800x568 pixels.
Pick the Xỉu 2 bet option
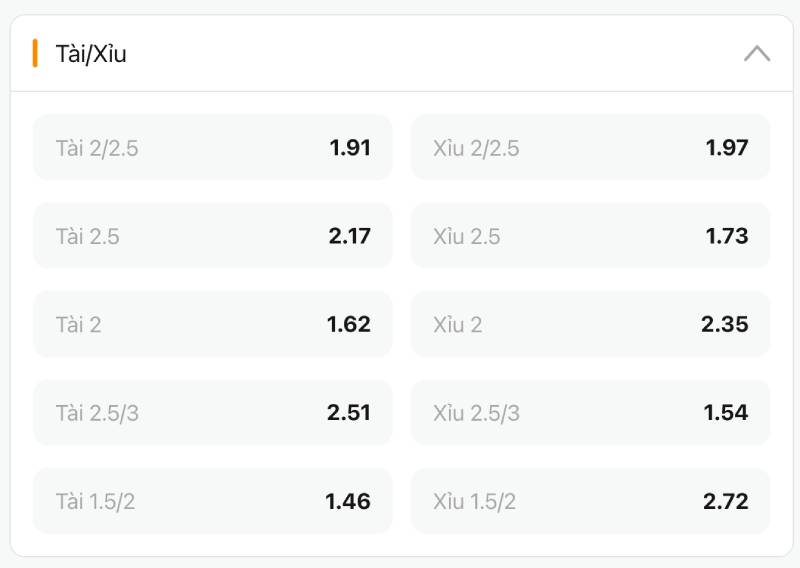(590, 324)
